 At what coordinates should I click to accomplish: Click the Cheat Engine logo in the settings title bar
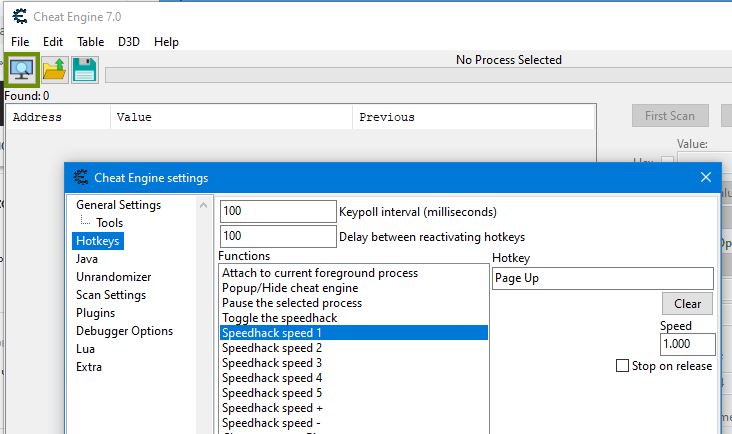coord(81,177)
